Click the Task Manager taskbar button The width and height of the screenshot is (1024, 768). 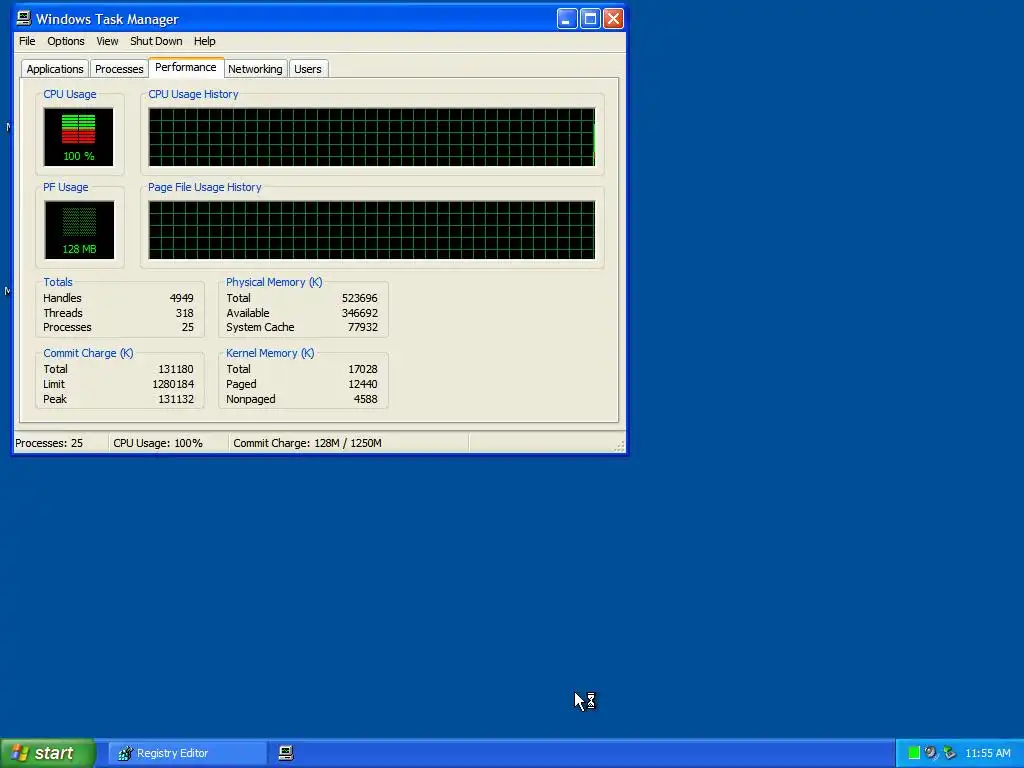click(x=286, y=753)
